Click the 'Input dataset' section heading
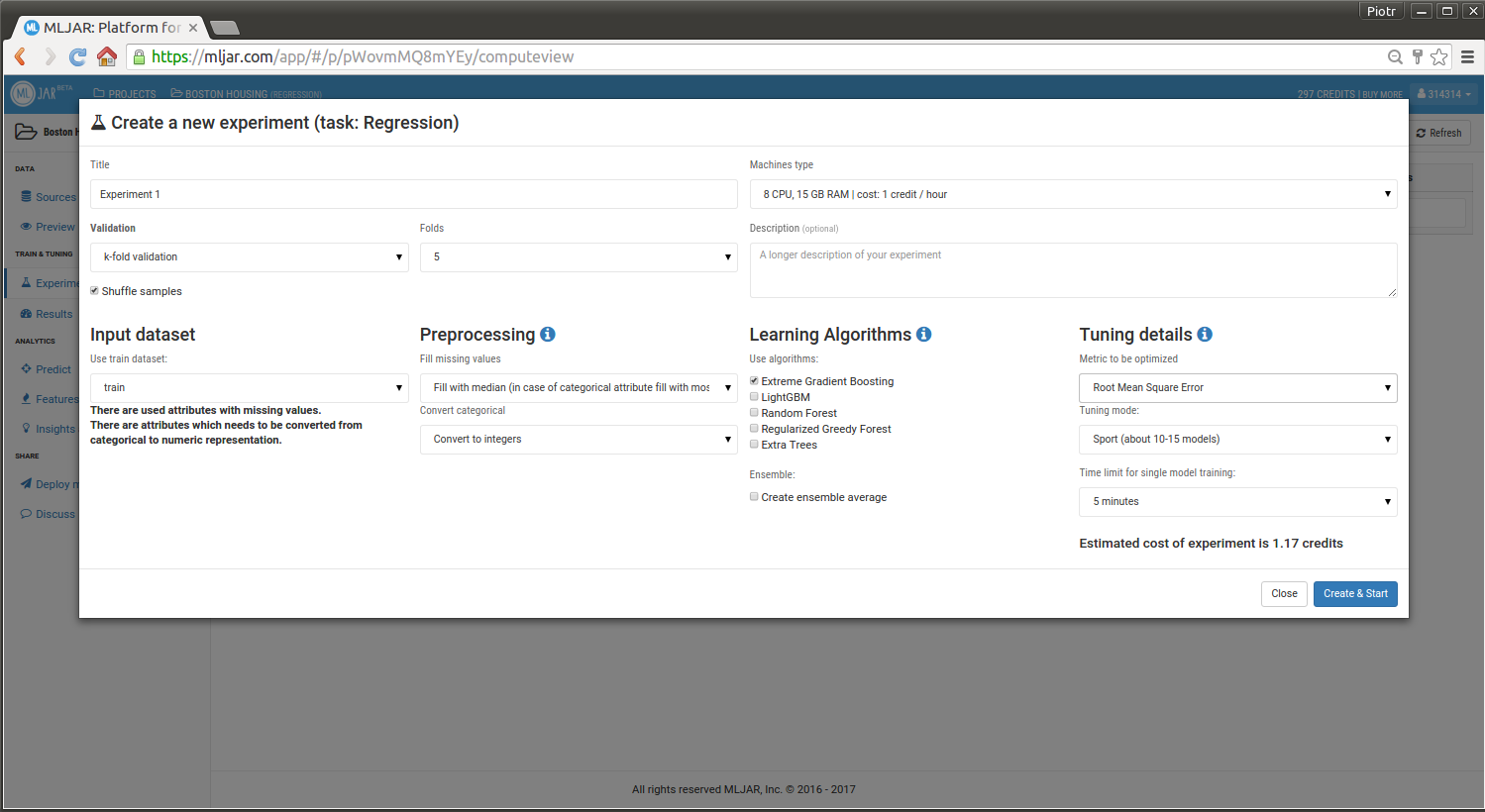 coord(143,335)
